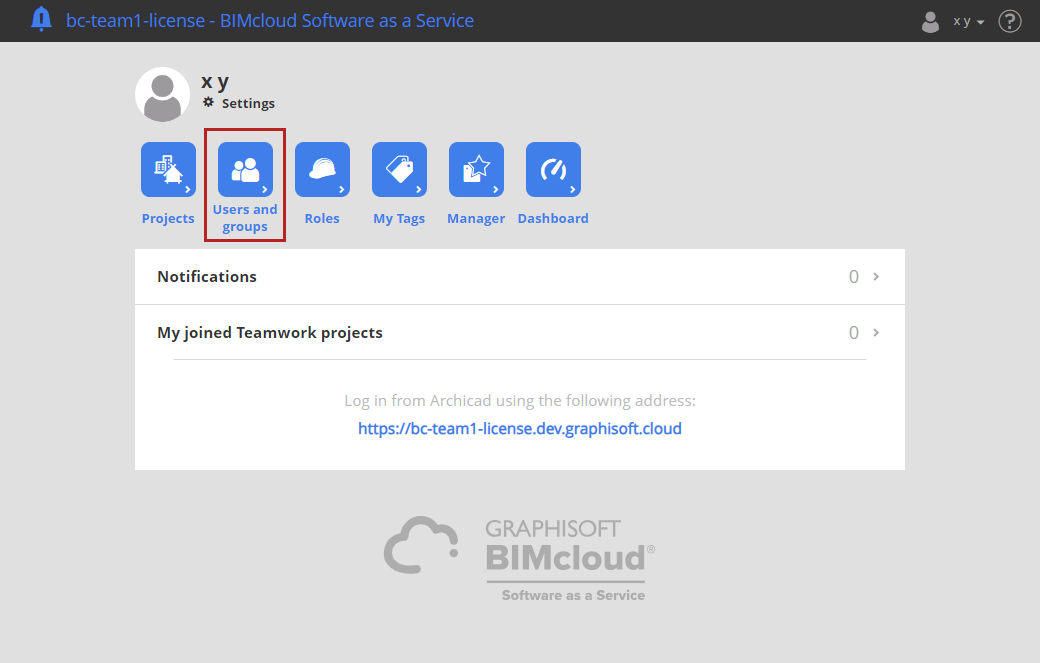Image resolution: width=1040 pixels, height=663 pixels.
Task: Open the Projects icon tile
Action: 168,170
